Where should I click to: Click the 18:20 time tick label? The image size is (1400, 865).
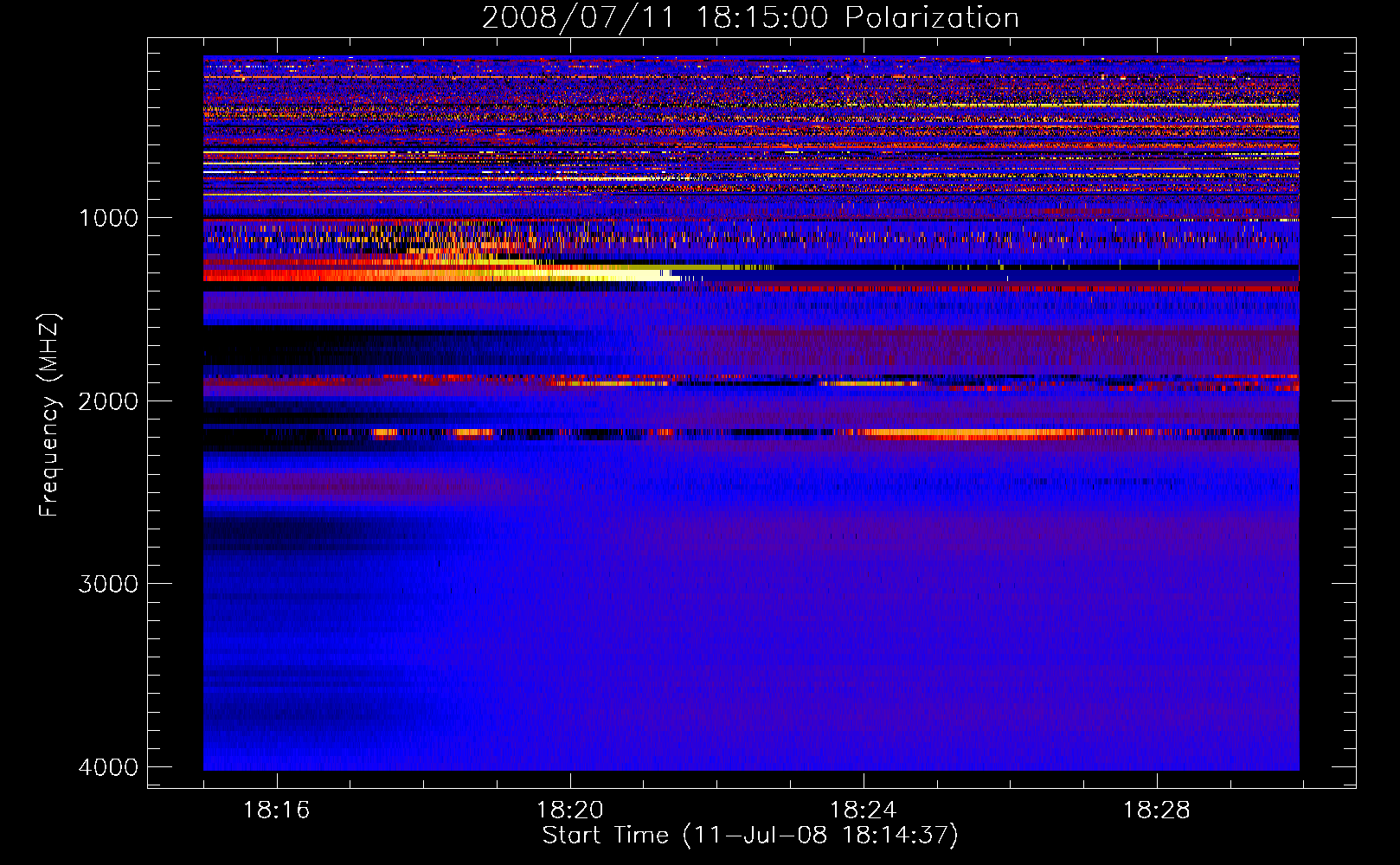click(x=570, y=811)
